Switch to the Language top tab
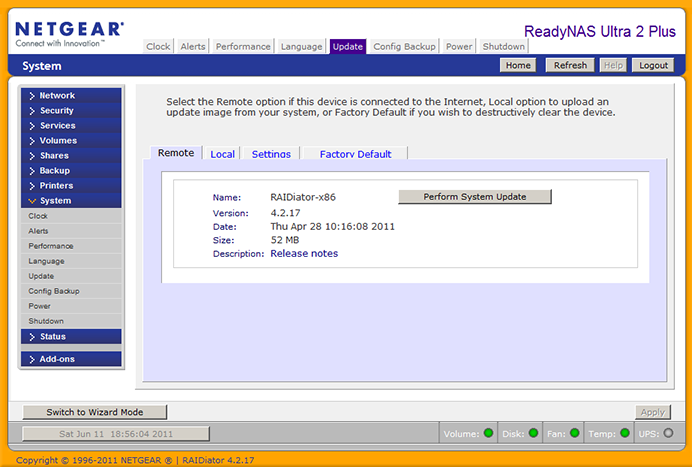Image resolution: width=692 pixels, height=467 pixels. tap(301, 46)
